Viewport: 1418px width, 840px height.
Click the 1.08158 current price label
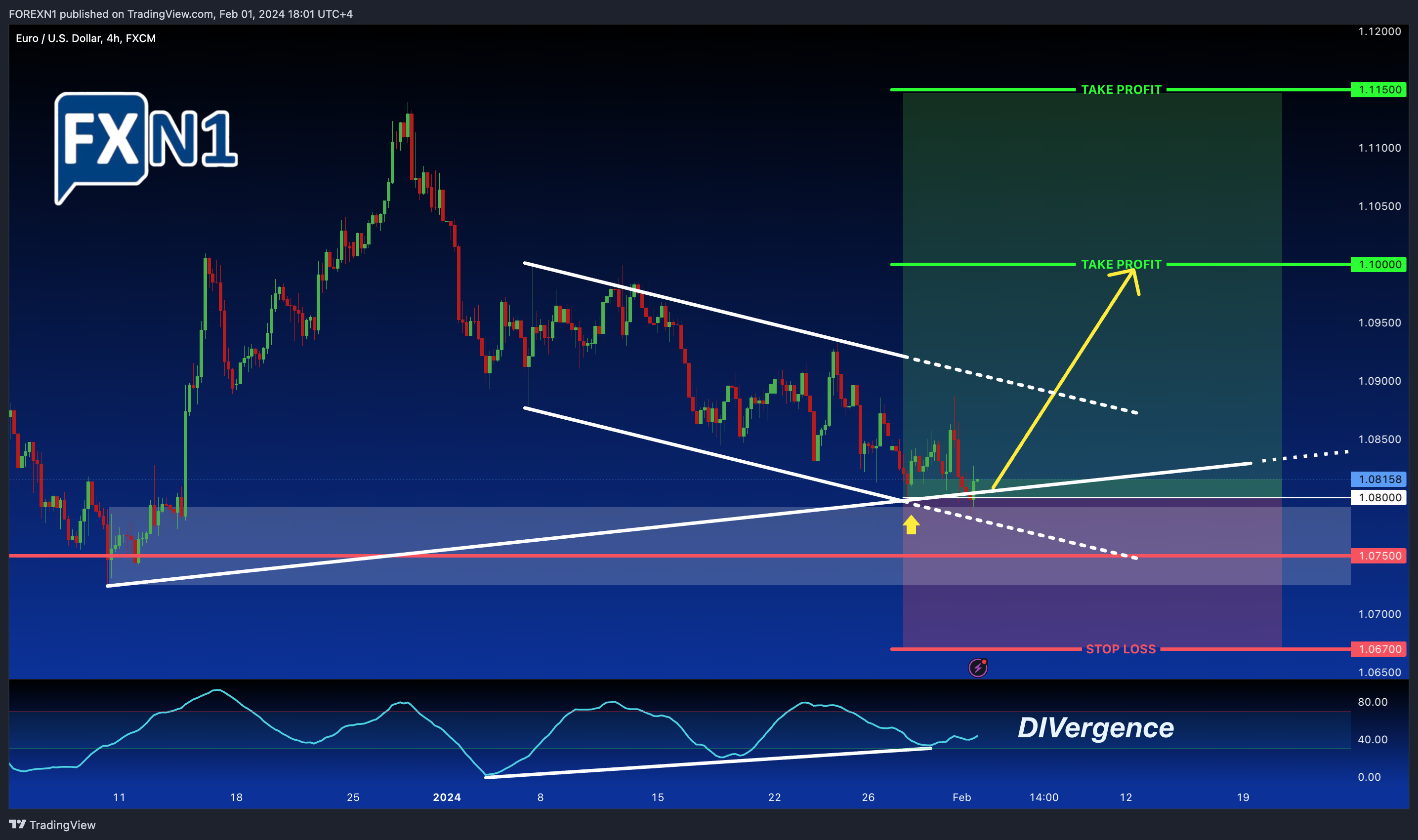pos(1378,479)
